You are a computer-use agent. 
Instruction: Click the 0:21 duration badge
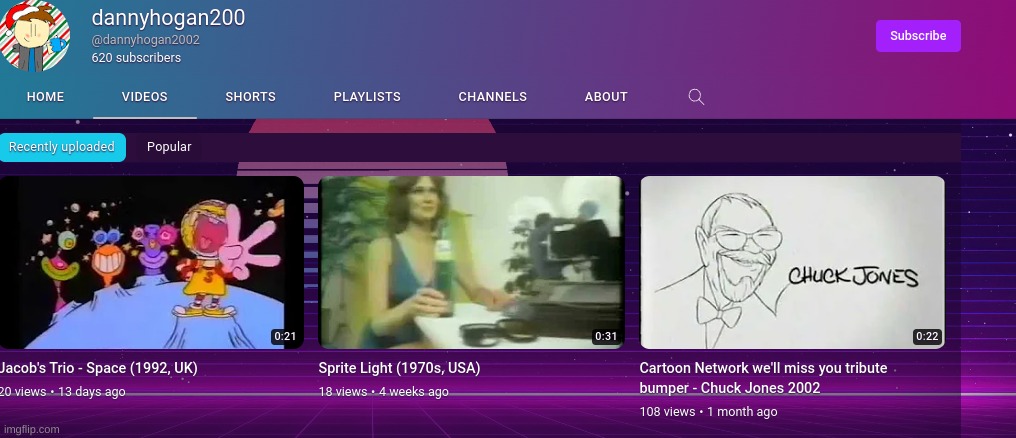285,336
